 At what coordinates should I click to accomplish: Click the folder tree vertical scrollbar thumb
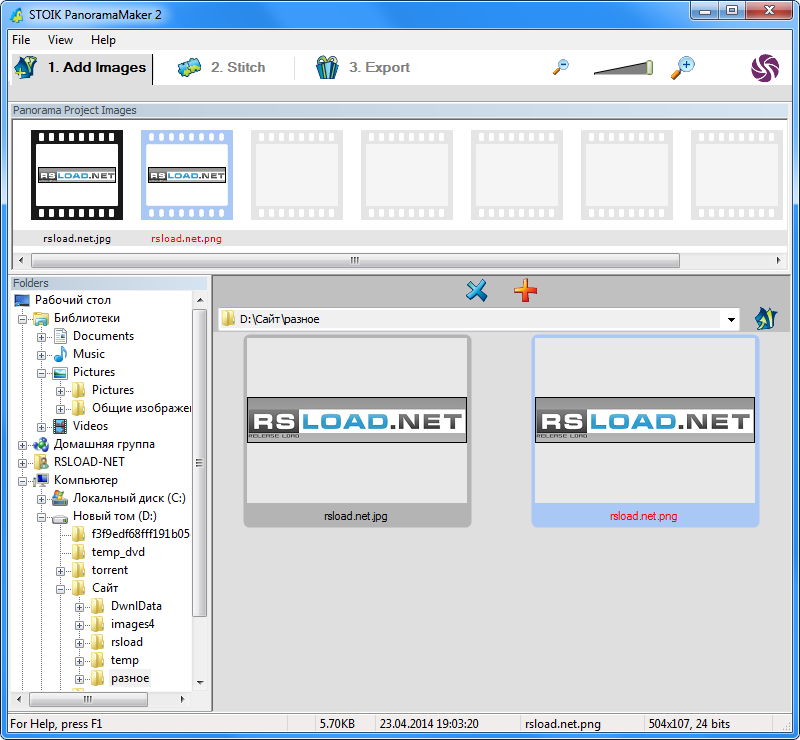pos(199,463)
